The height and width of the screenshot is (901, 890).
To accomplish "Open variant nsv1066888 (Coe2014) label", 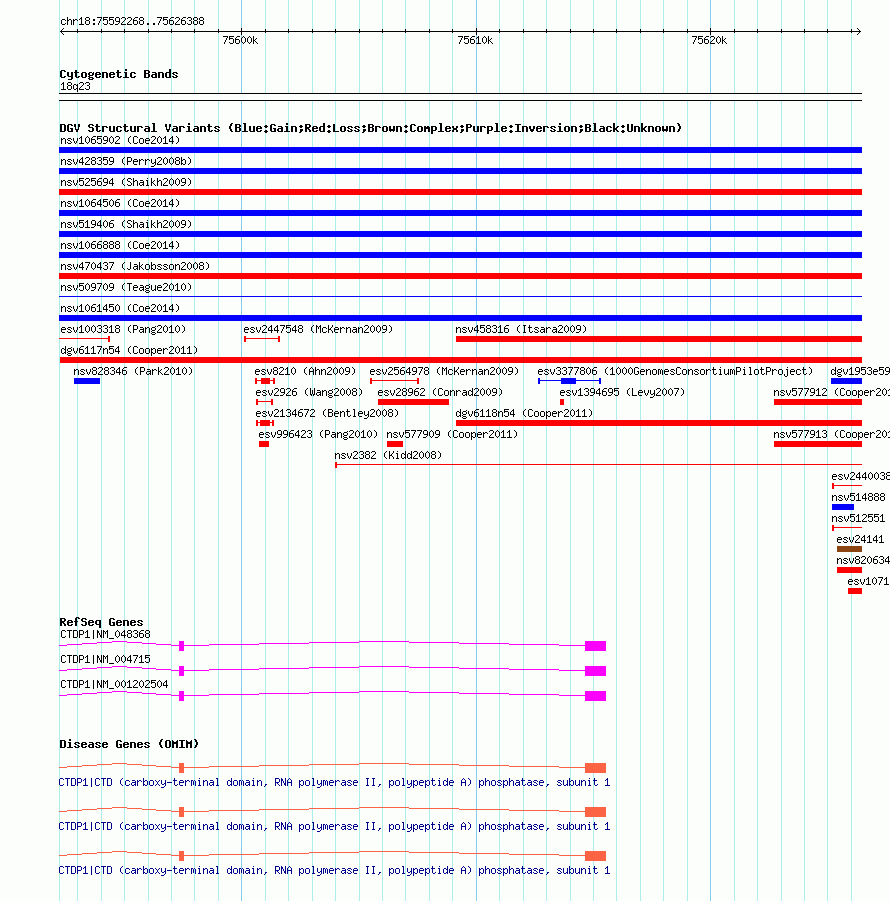I will point(120,245).
